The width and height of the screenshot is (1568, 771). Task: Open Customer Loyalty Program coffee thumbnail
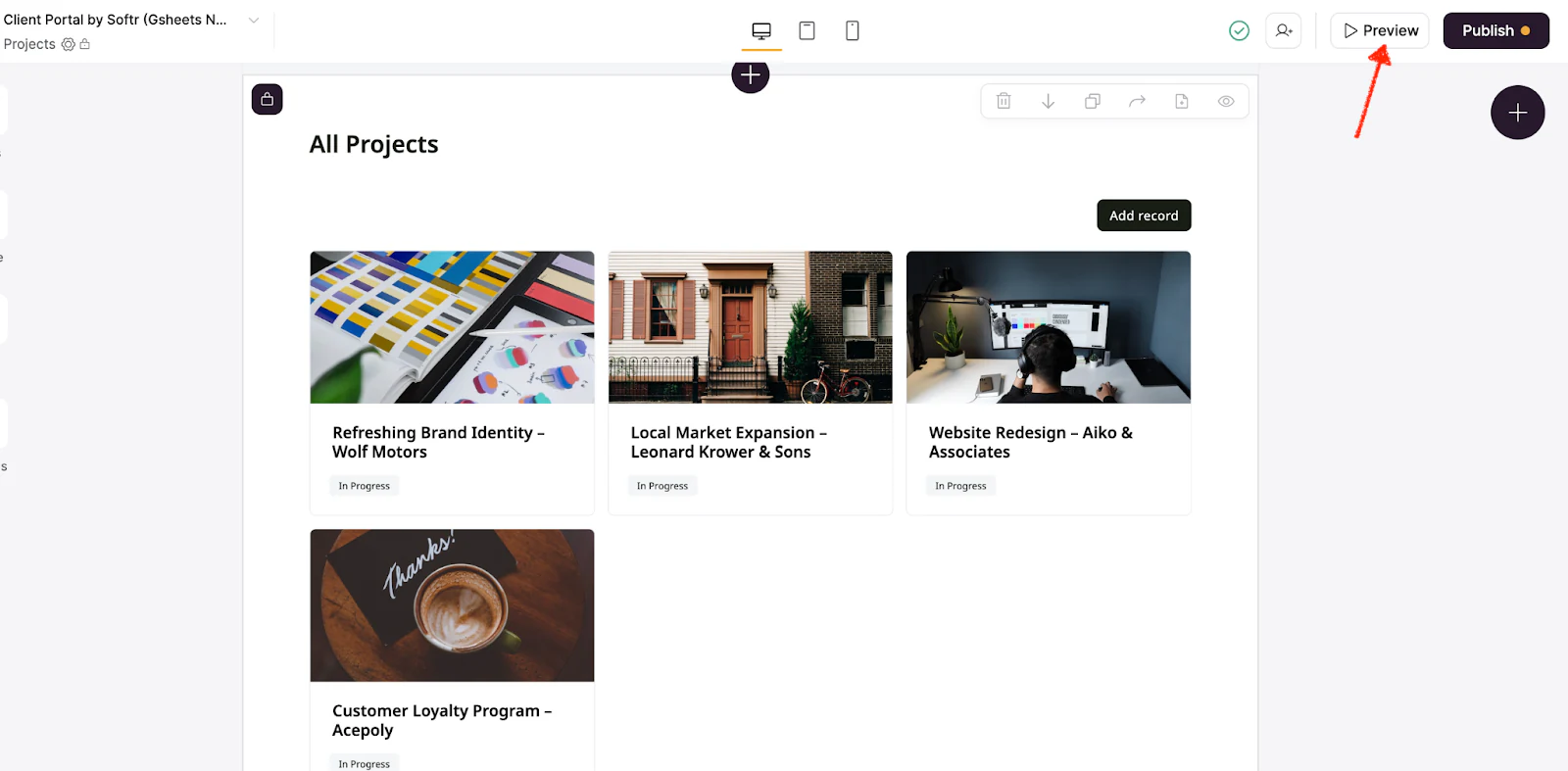point(452,605)
